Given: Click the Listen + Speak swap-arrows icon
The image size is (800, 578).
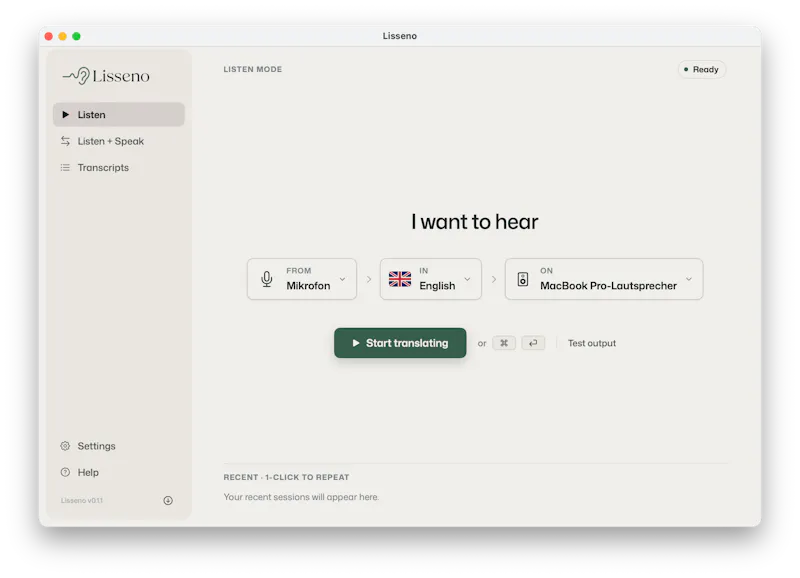Looking at the screenshot, I should pyautogui.click(x=65, y=141).
